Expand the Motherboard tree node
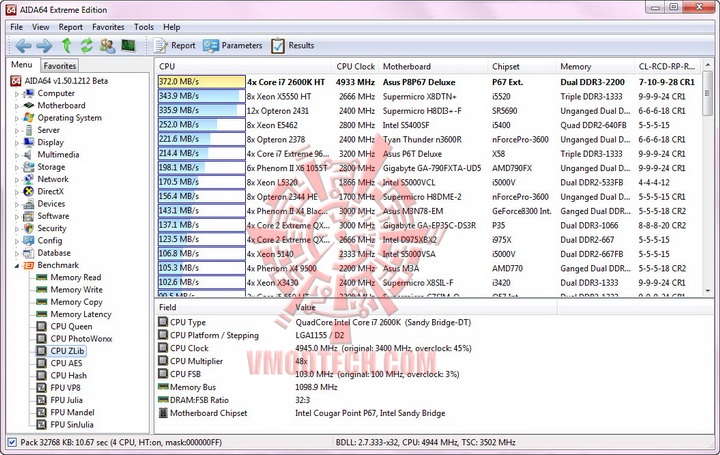This screenshot has width=720, height=455. [x=17, y=106]
